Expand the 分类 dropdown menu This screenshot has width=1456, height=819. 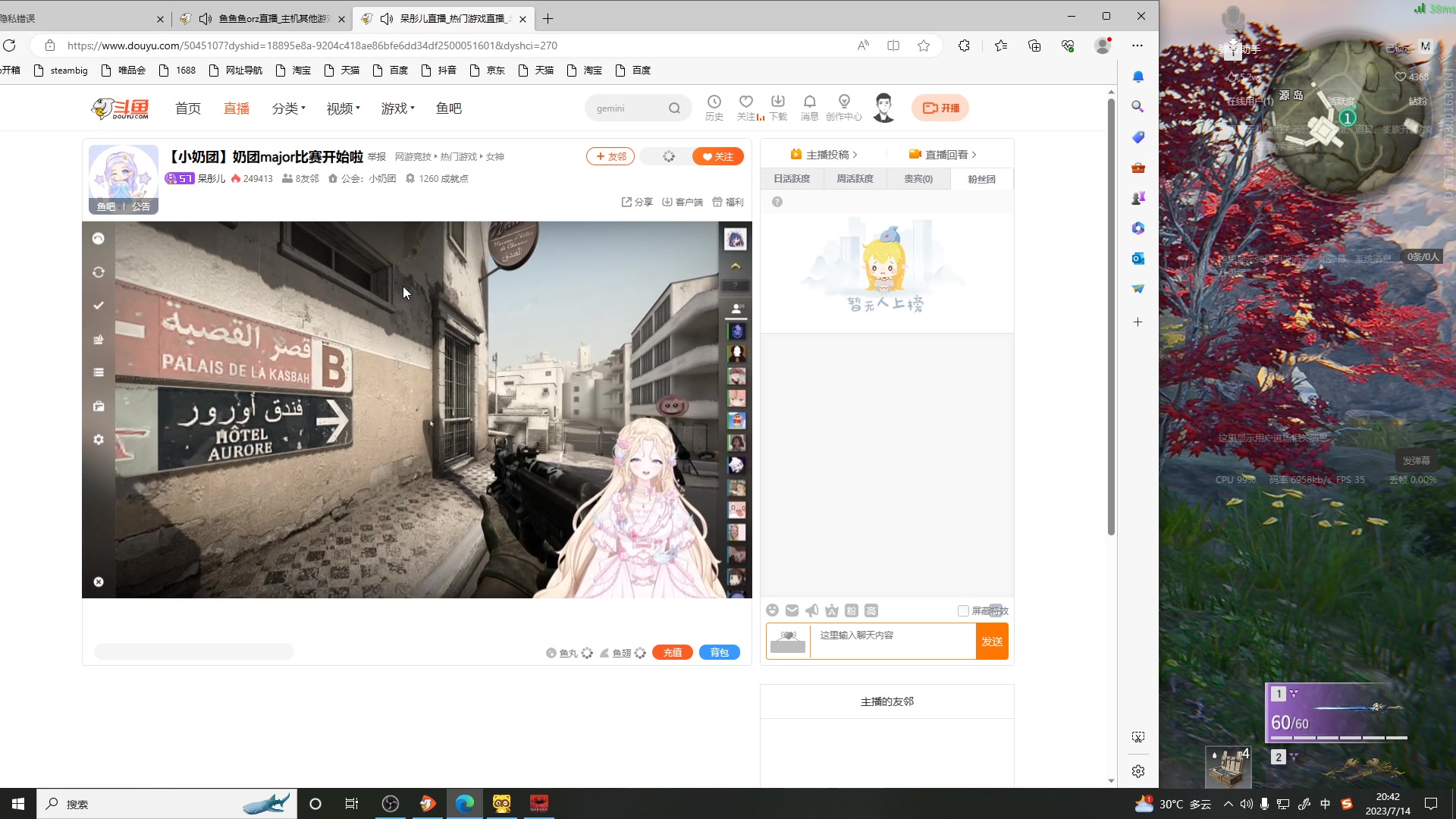289,108
